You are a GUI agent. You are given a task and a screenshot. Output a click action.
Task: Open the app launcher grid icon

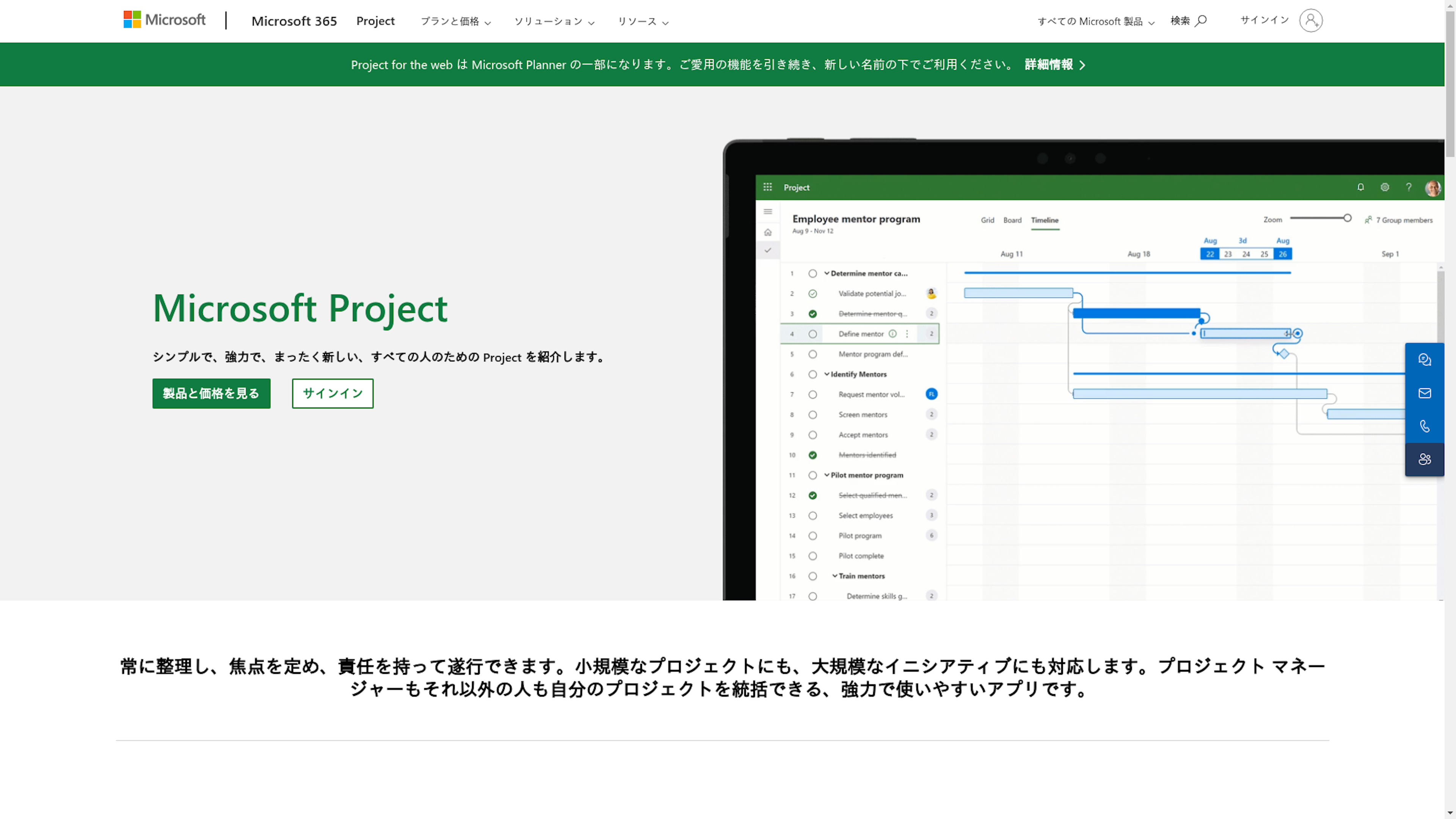[767, 187]
